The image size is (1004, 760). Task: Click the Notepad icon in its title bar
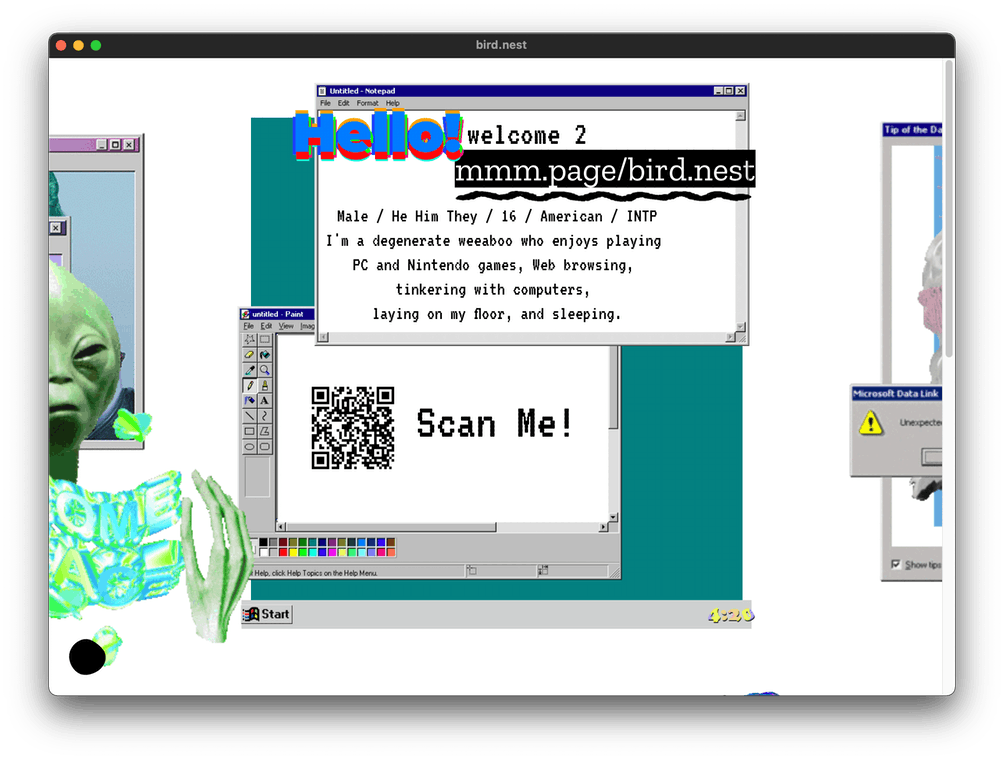click(x=322, y=91)
